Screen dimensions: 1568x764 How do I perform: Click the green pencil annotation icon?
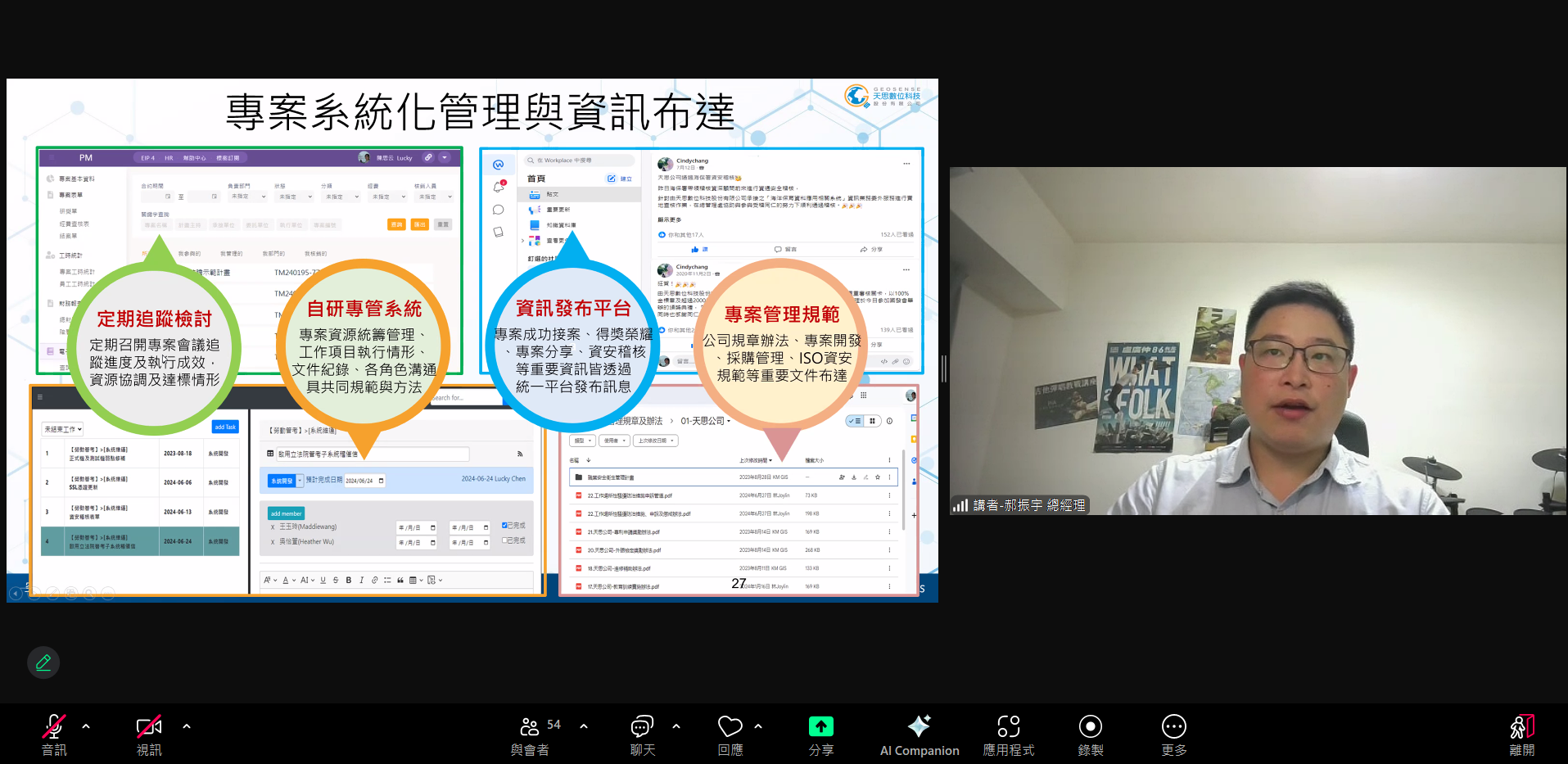tap(43, 662)
